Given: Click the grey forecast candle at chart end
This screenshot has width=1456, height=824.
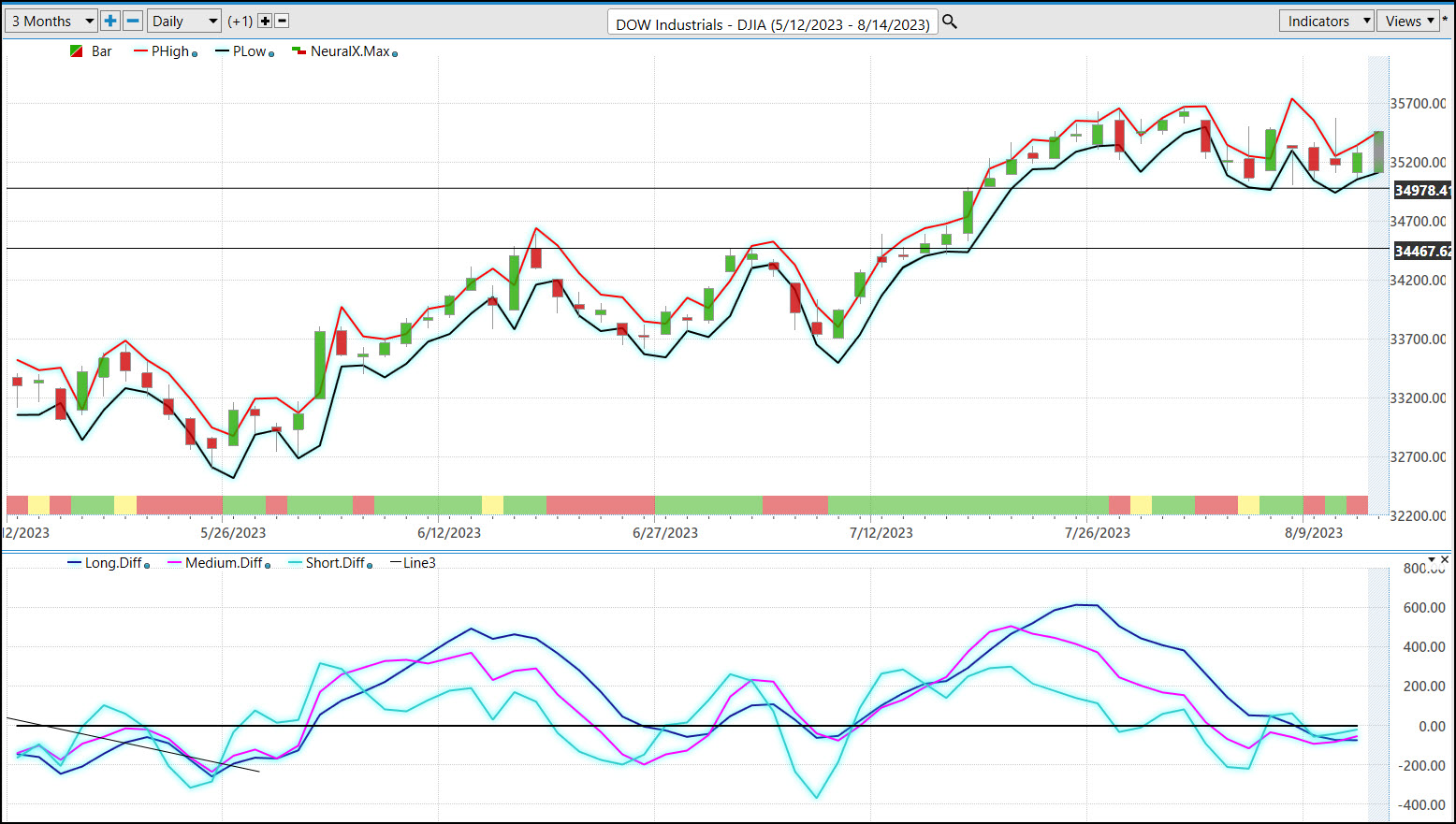Looking at the screenshot, I should pos(1378,152).
